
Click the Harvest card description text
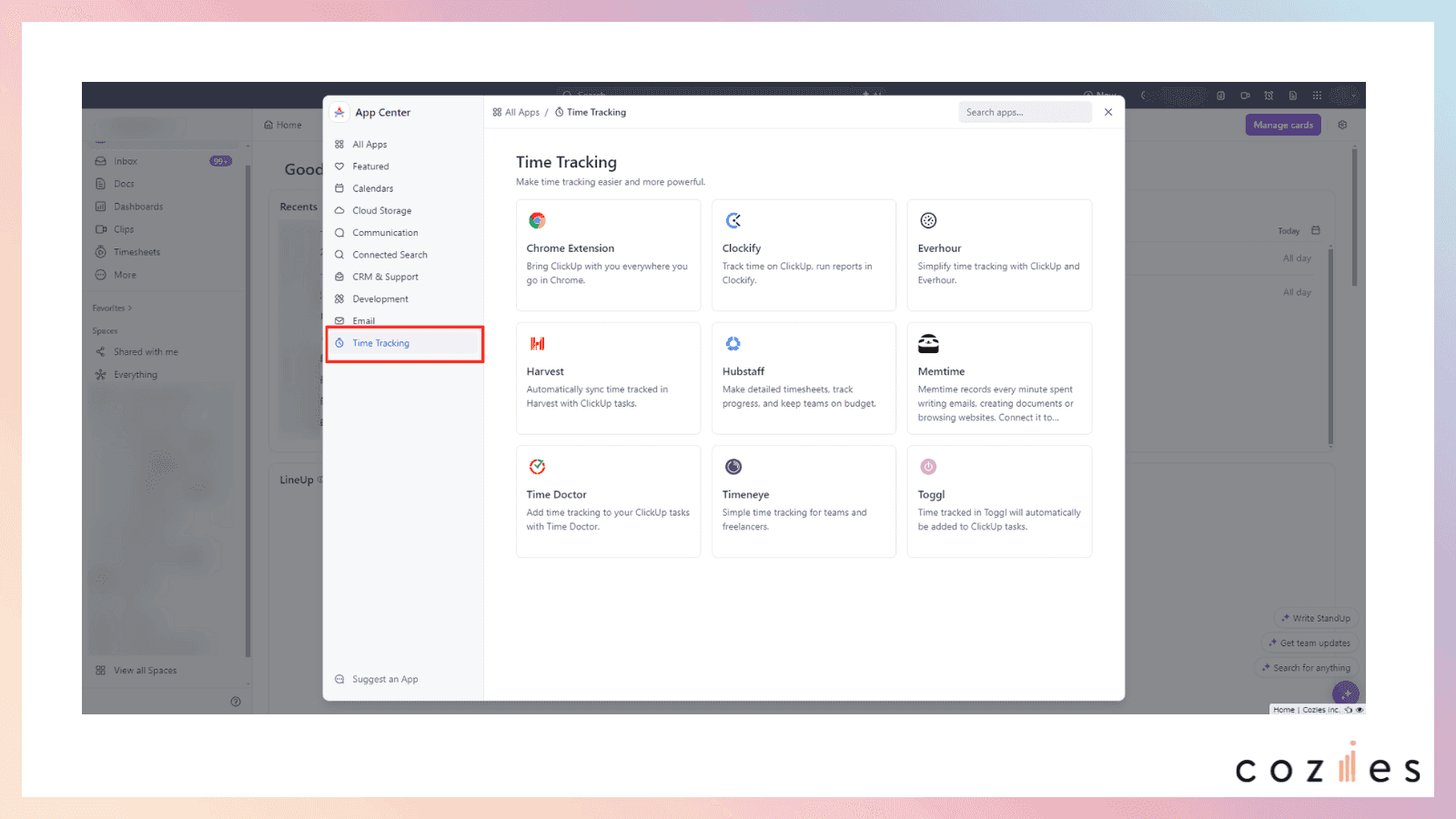(597, 397)
